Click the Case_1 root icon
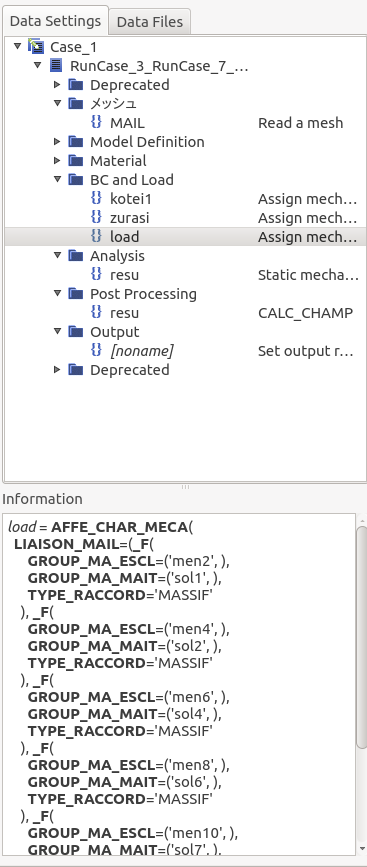The width and height of the screenshot is (367, 867). [x=36, y=46]
